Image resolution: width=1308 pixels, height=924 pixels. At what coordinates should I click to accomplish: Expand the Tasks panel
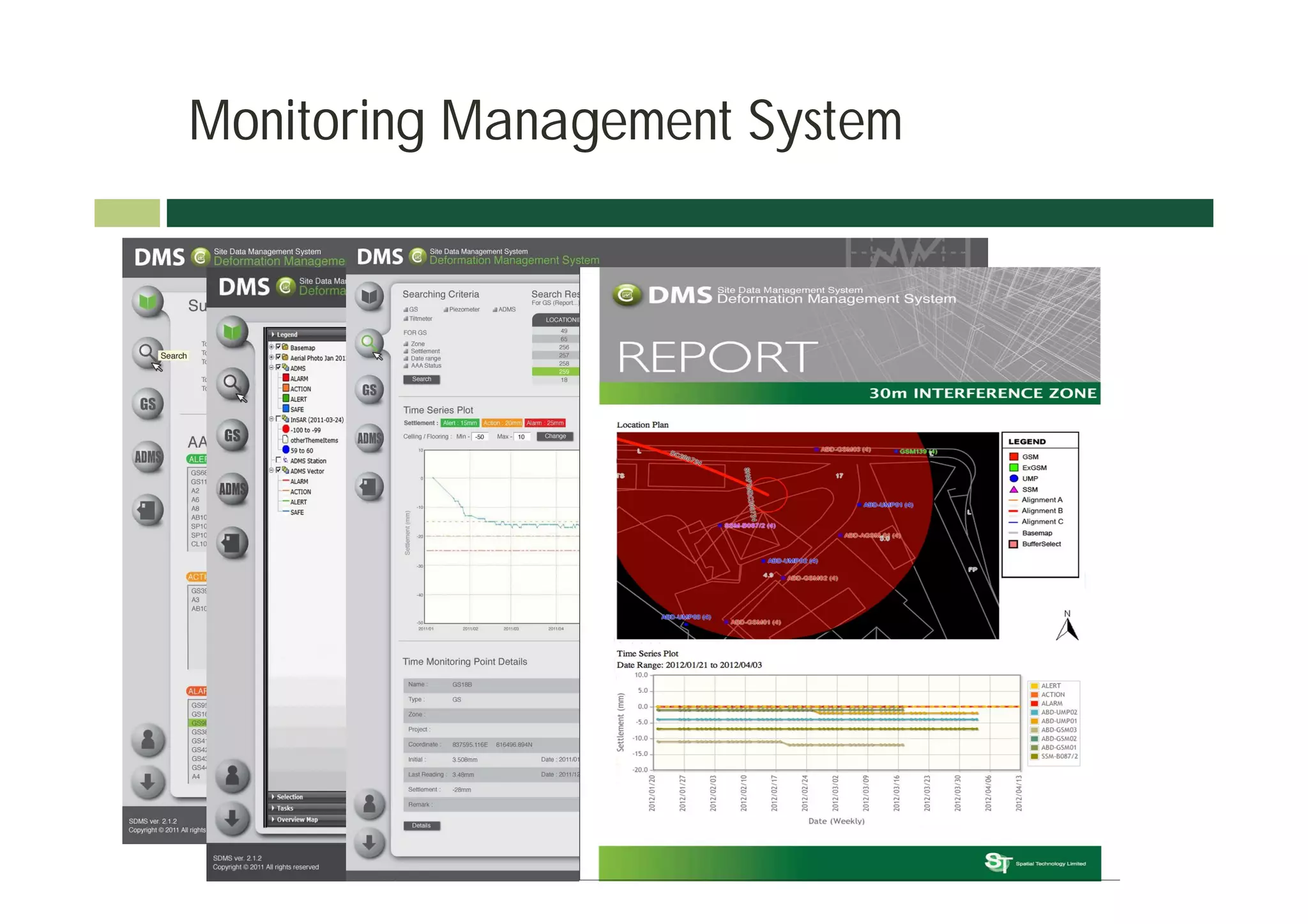click(306, 808)
